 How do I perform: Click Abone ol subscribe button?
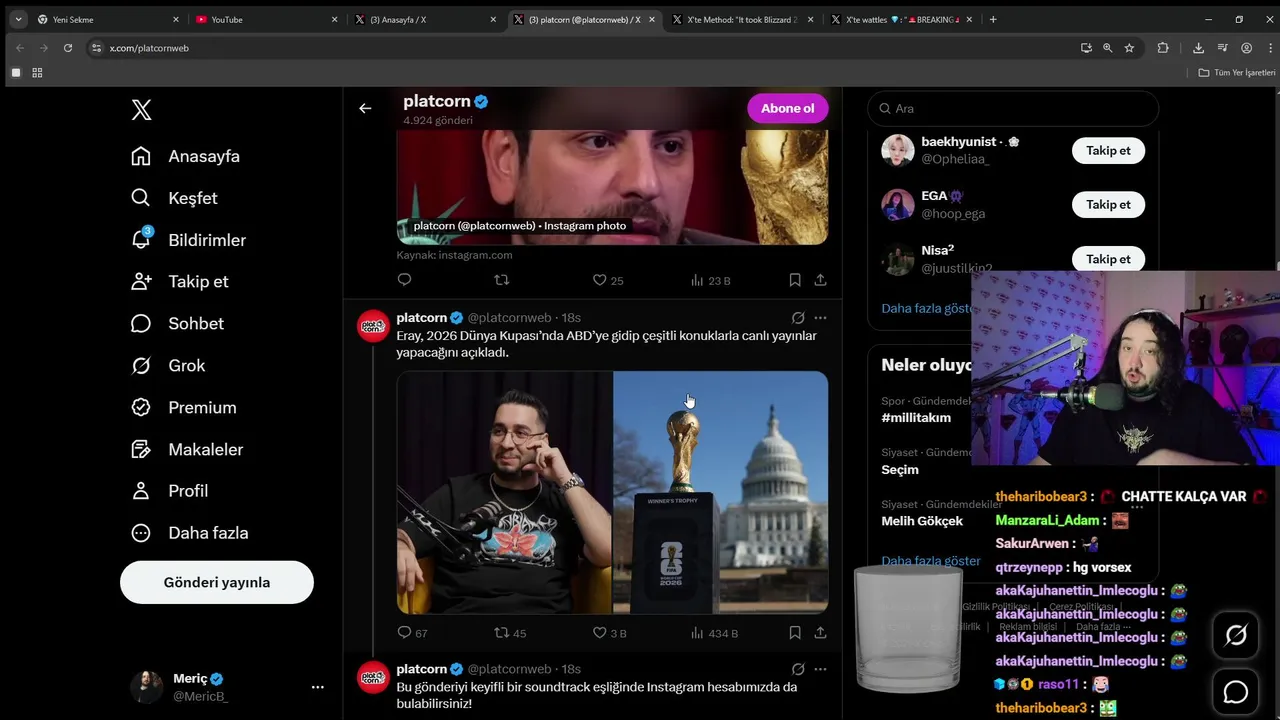788,108
